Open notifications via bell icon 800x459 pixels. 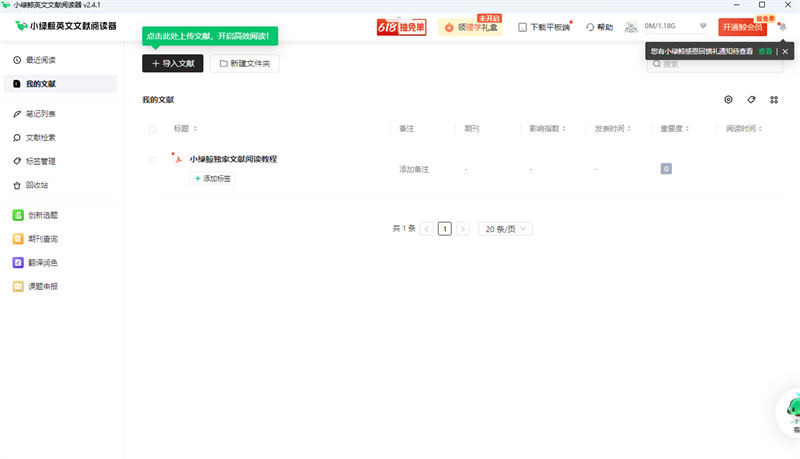[783, 27]
